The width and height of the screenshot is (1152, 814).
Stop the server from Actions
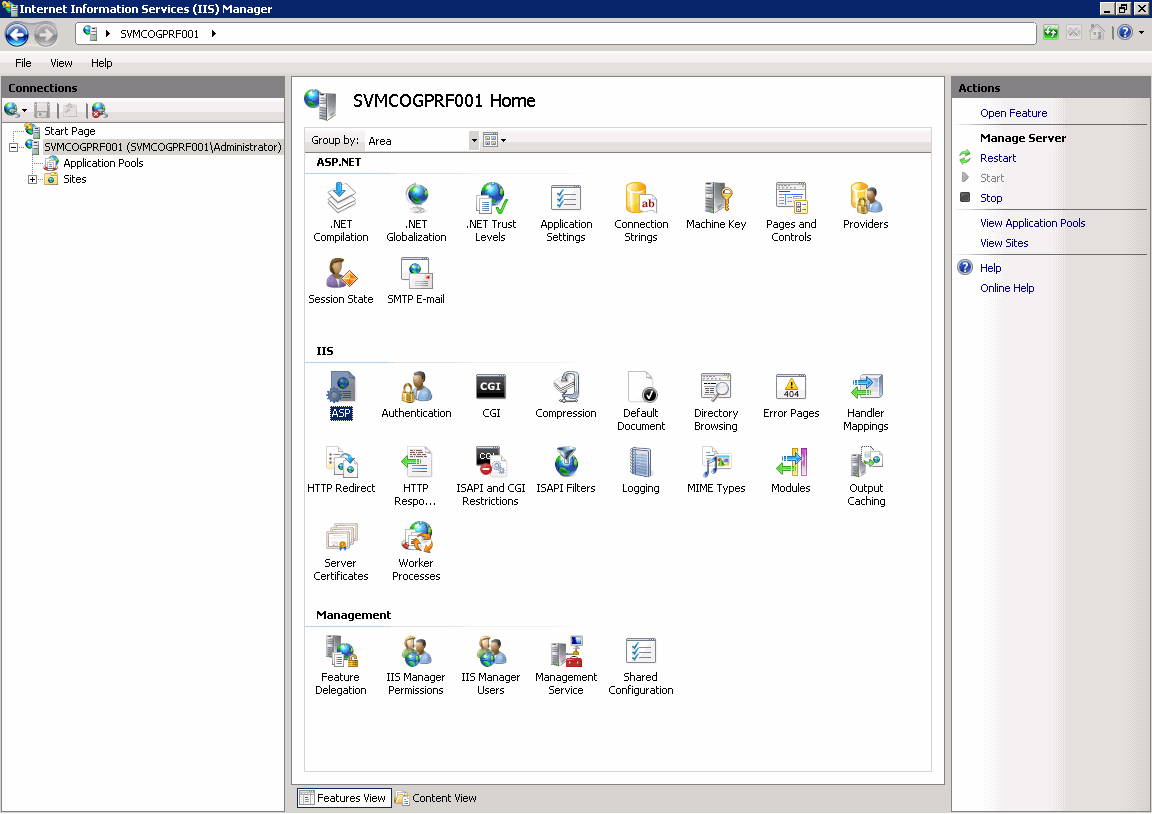pos(990,198)
